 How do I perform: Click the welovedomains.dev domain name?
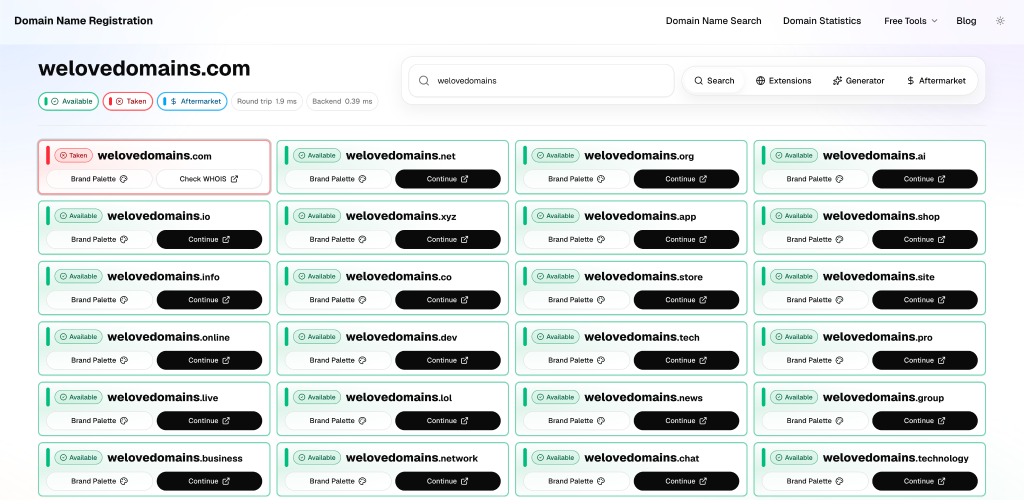coord(402,337)
